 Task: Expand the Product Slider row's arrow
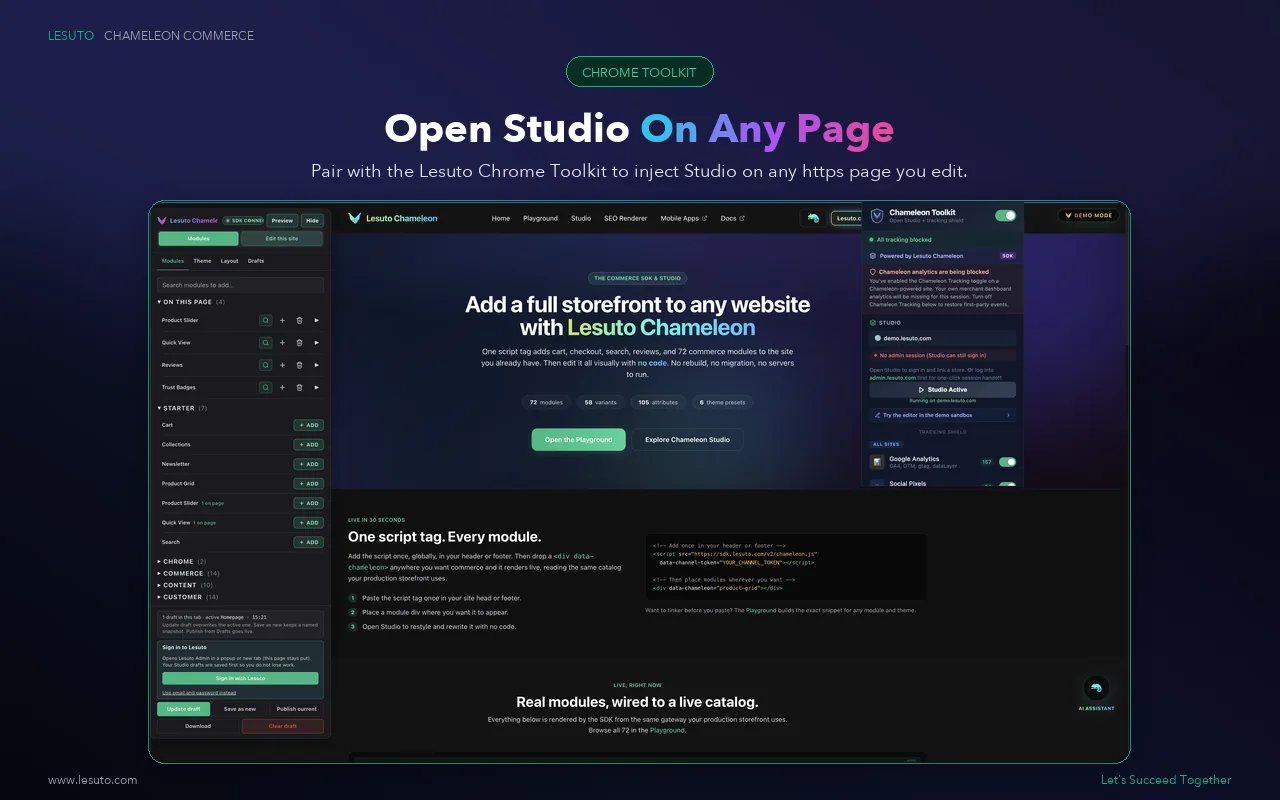316,320
